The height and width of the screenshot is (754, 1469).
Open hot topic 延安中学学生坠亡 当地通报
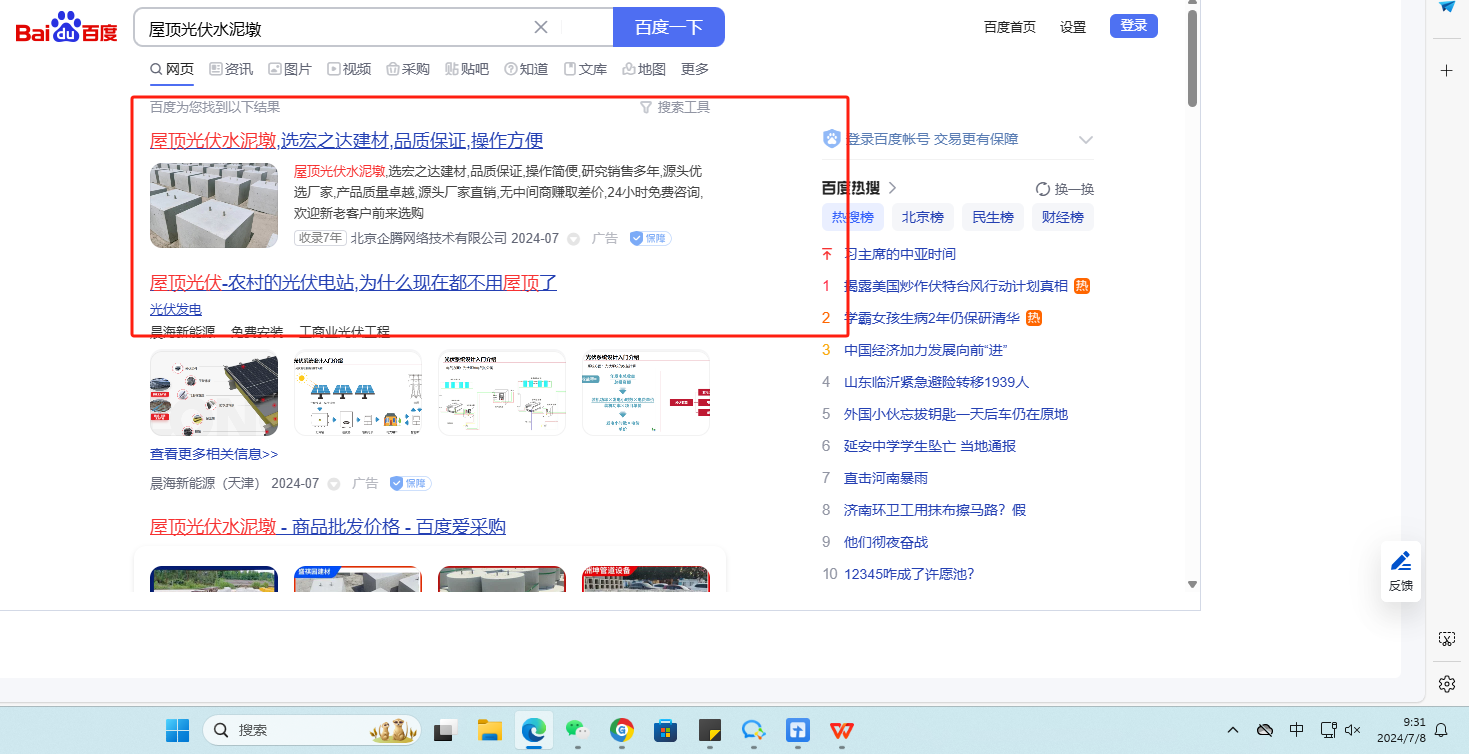(x=930, y=446)
